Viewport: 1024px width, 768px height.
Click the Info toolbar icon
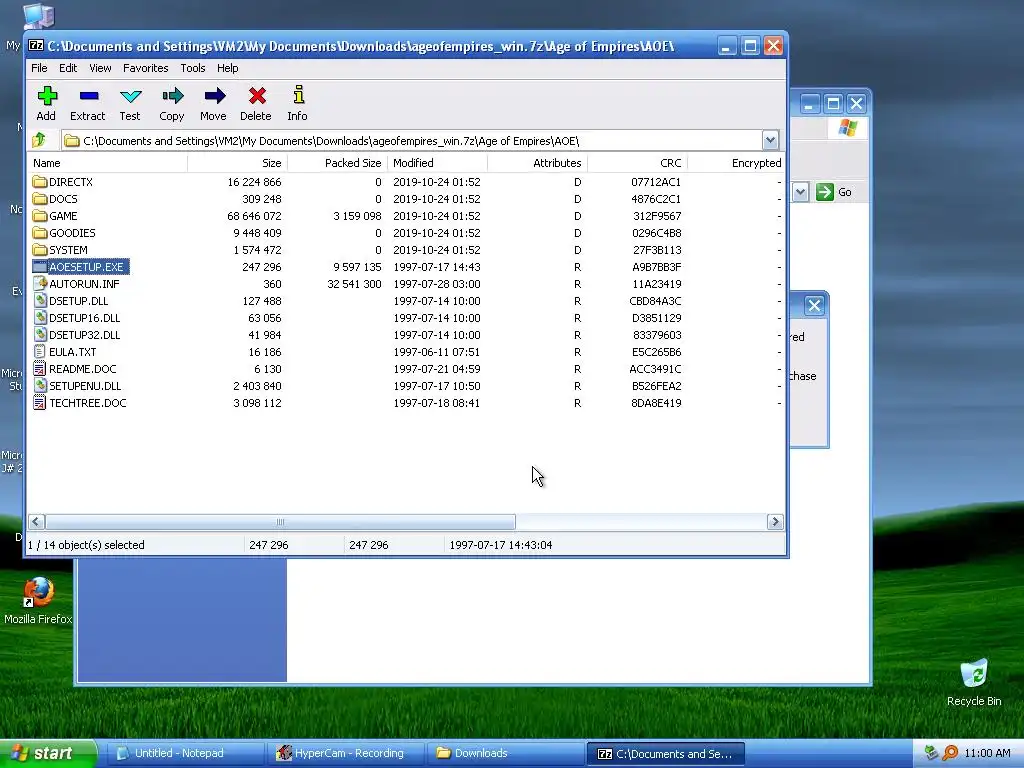298,95
